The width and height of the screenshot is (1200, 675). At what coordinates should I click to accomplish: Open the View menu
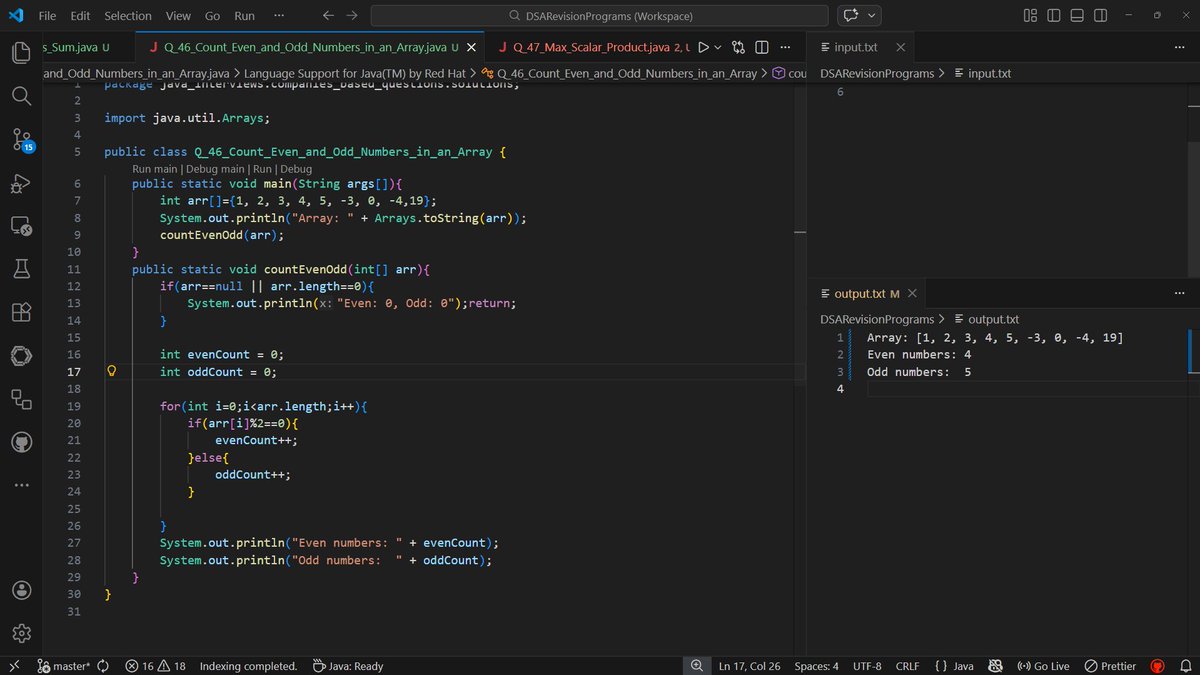[x=178, y=16]
